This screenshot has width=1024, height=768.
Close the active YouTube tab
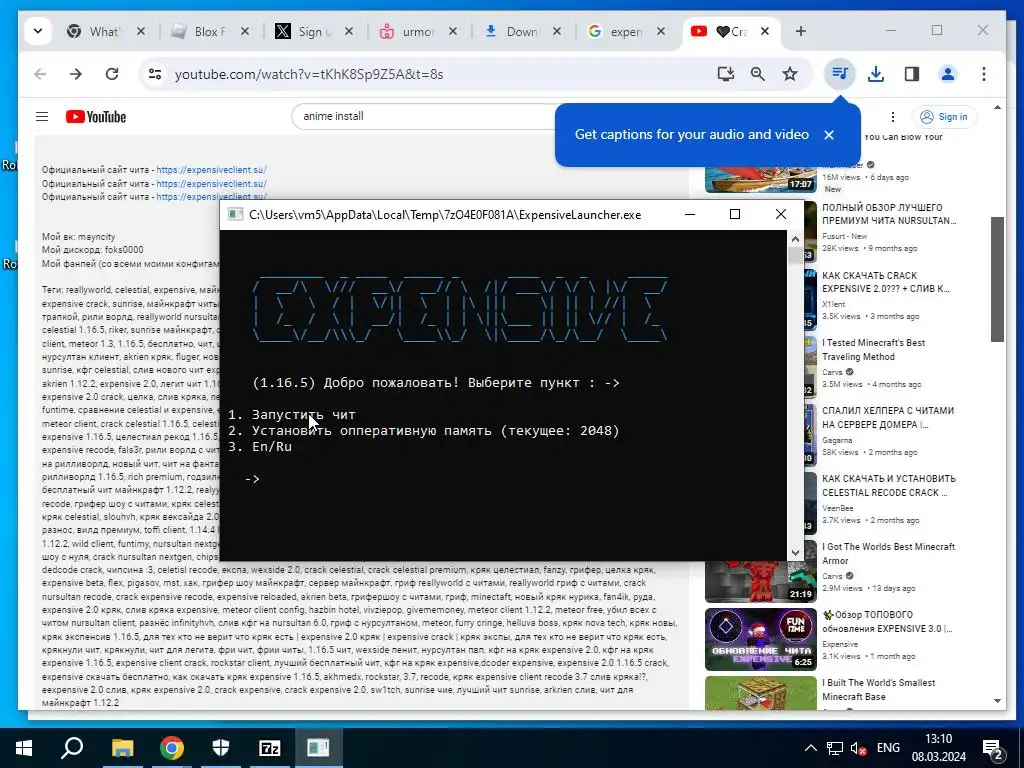(x=765, y=31)
